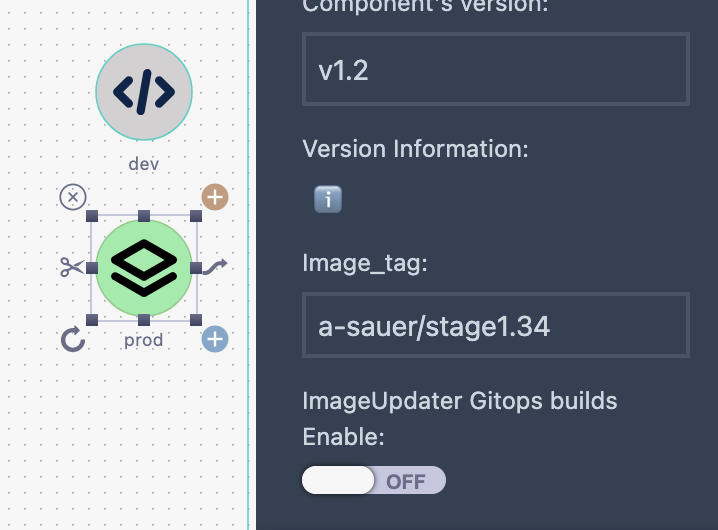Click the circled X delete icon
The width and height of the screenshot is (718, 530).
[x=72, y=197]
